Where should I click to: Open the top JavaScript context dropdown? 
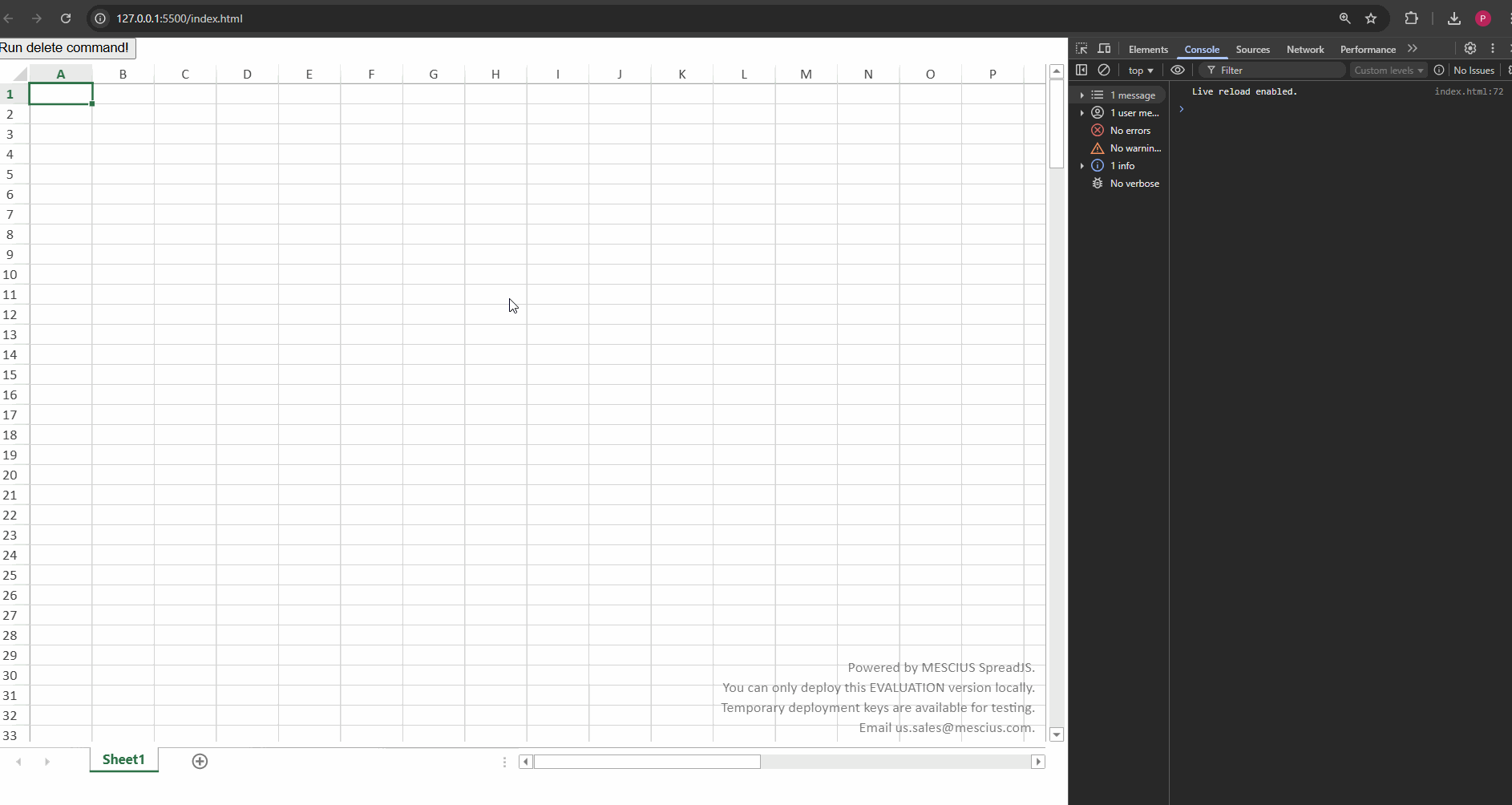1140,71
